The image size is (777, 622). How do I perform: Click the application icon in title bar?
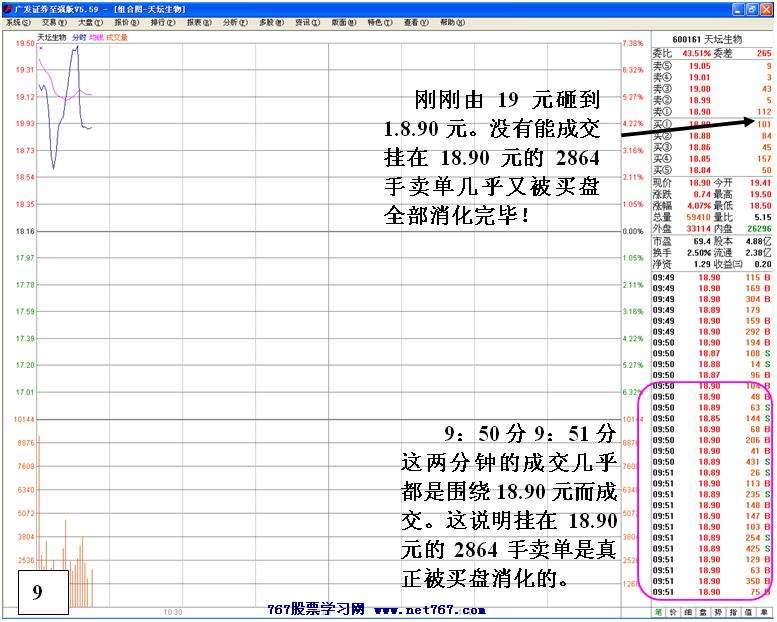(7, 7)
